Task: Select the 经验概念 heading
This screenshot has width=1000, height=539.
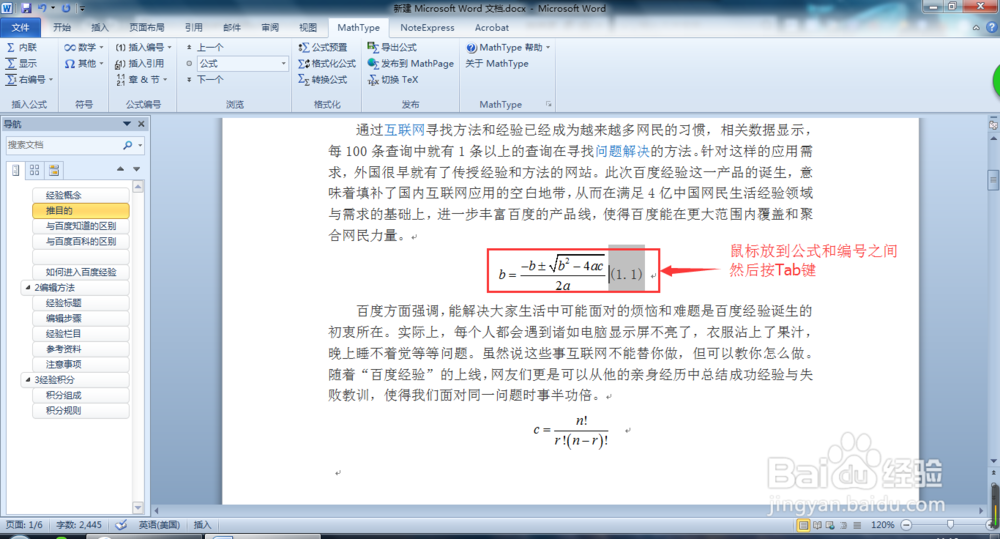Action: (x=80, y=195)
